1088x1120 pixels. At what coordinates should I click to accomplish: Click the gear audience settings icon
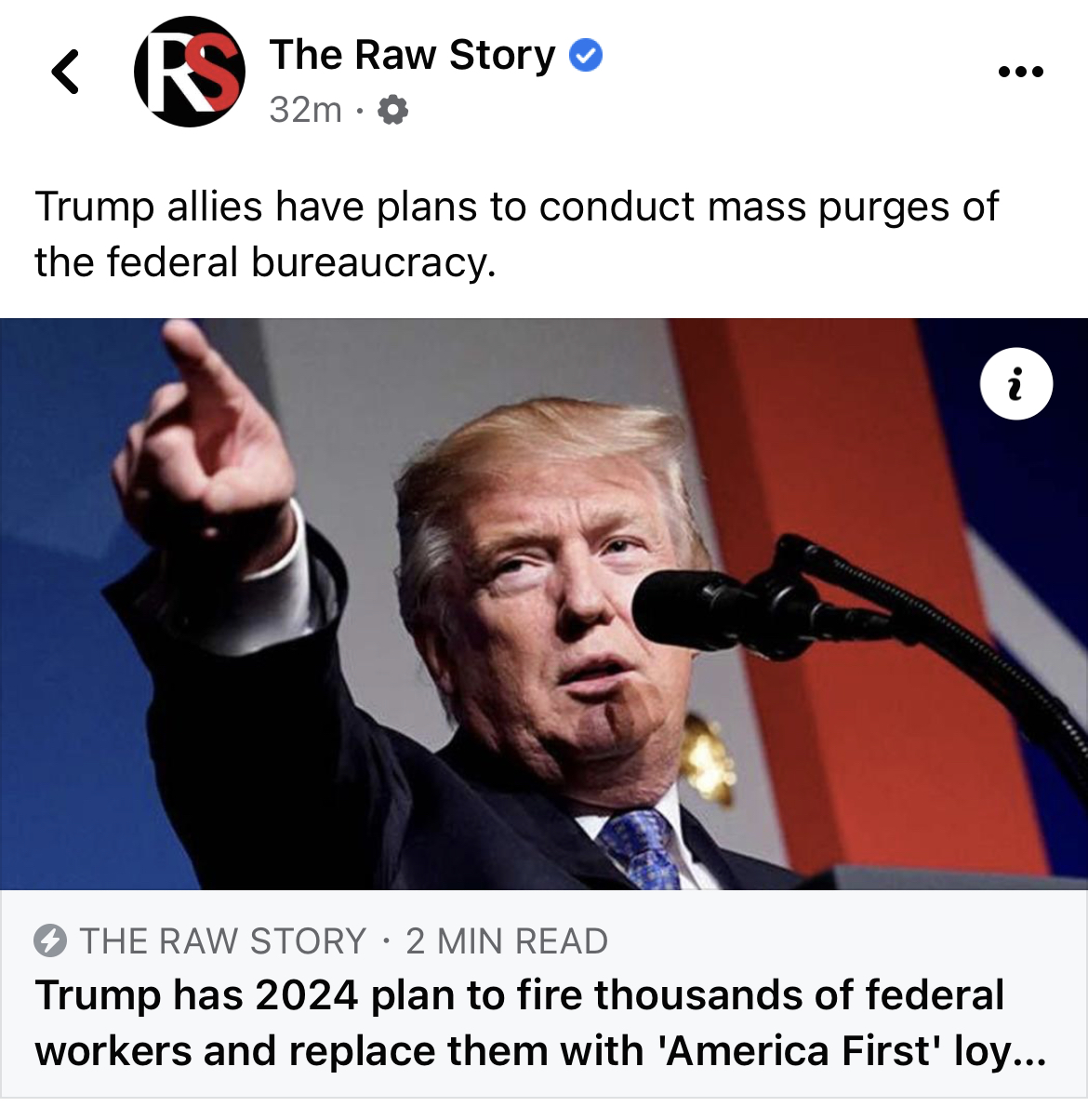392,111
